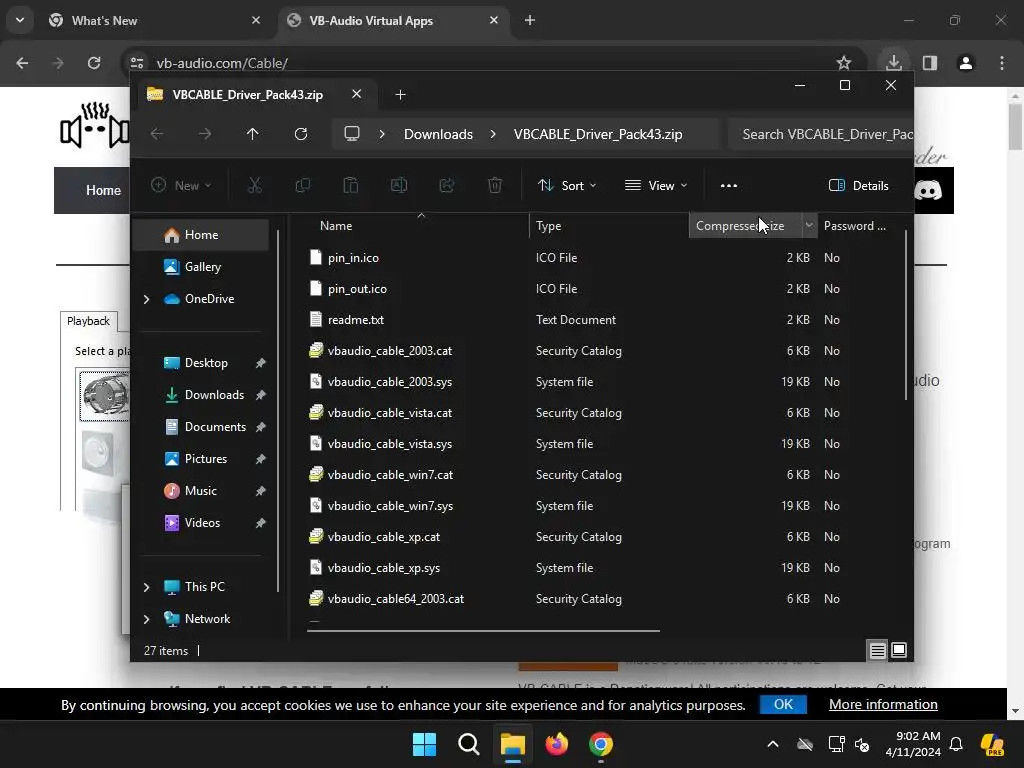
Task: Click the Playback tab on the webpage
Action: [88, 321]
